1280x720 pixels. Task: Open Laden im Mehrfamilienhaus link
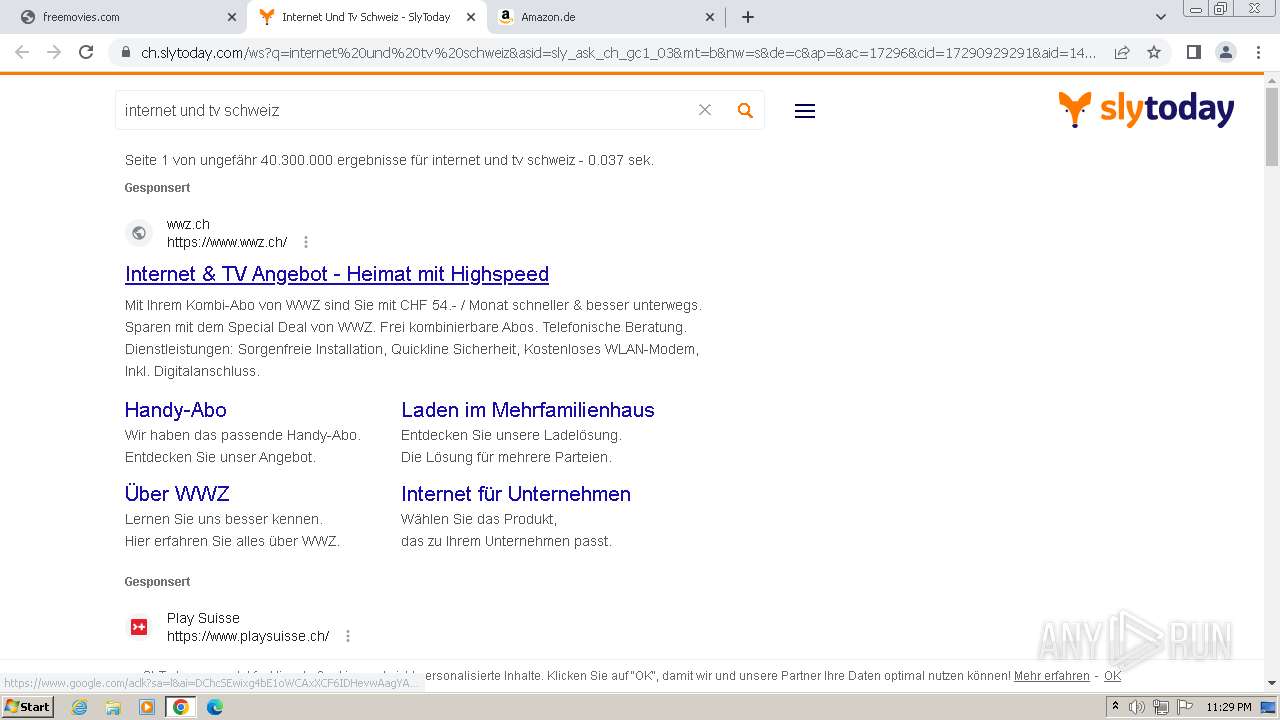(x=528, y=410)
